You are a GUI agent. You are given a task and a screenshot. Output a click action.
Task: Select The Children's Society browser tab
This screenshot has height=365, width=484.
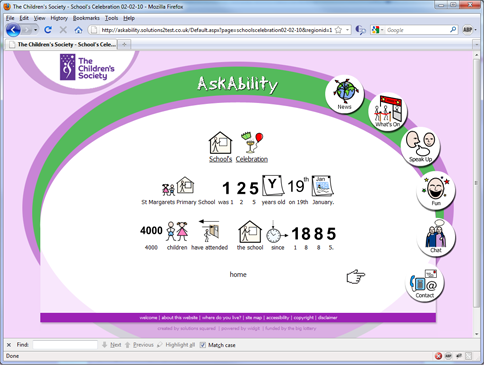pyautogui.click(x=62, y=44)
